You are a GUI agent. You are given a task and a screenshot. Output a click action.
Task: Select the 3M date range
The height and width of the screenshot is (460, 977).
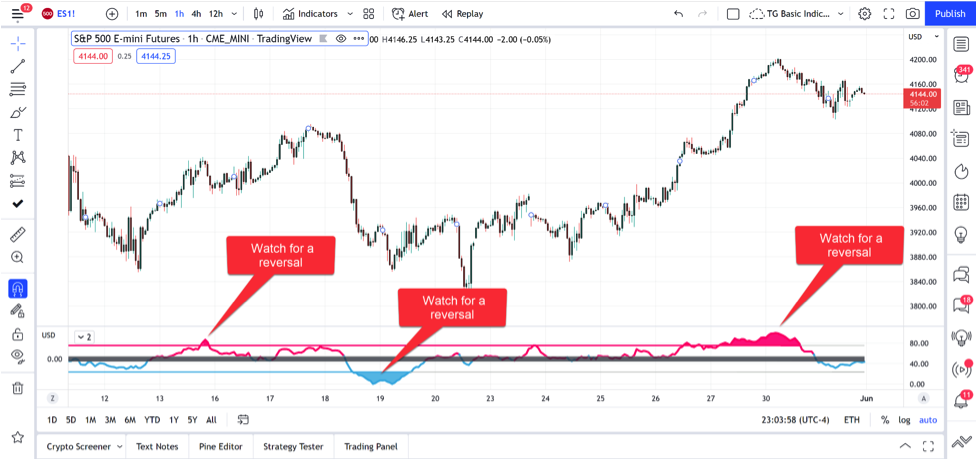click(110, 420)
